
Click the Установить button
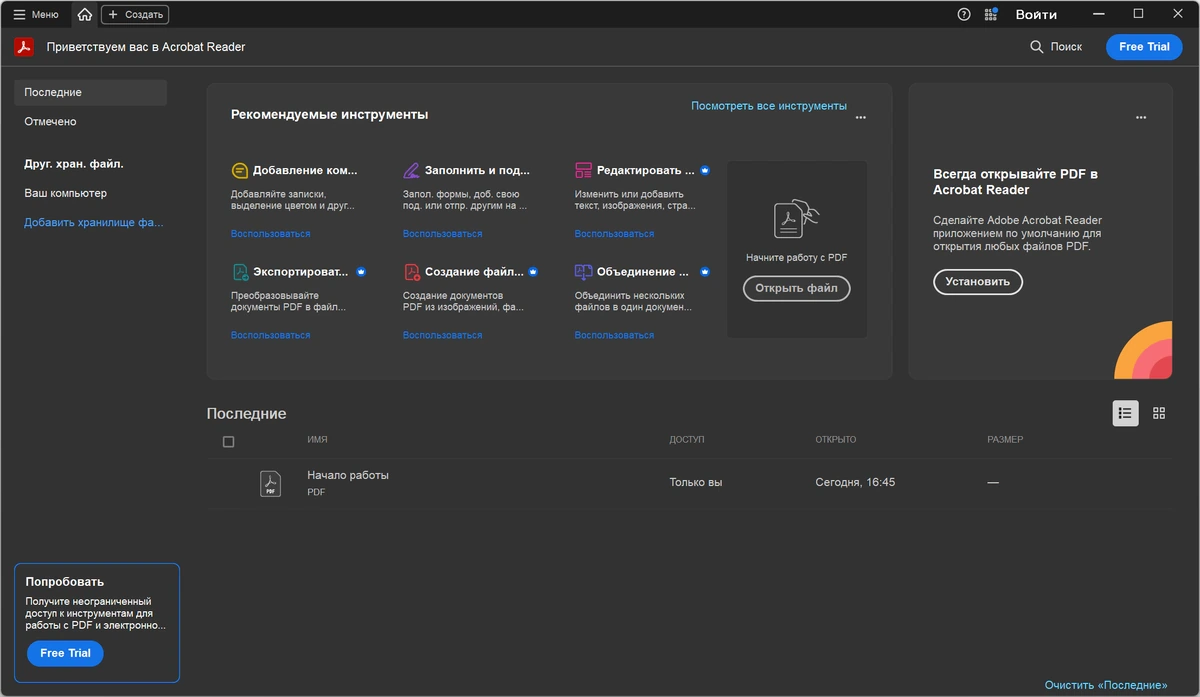(x=978, y=282)
